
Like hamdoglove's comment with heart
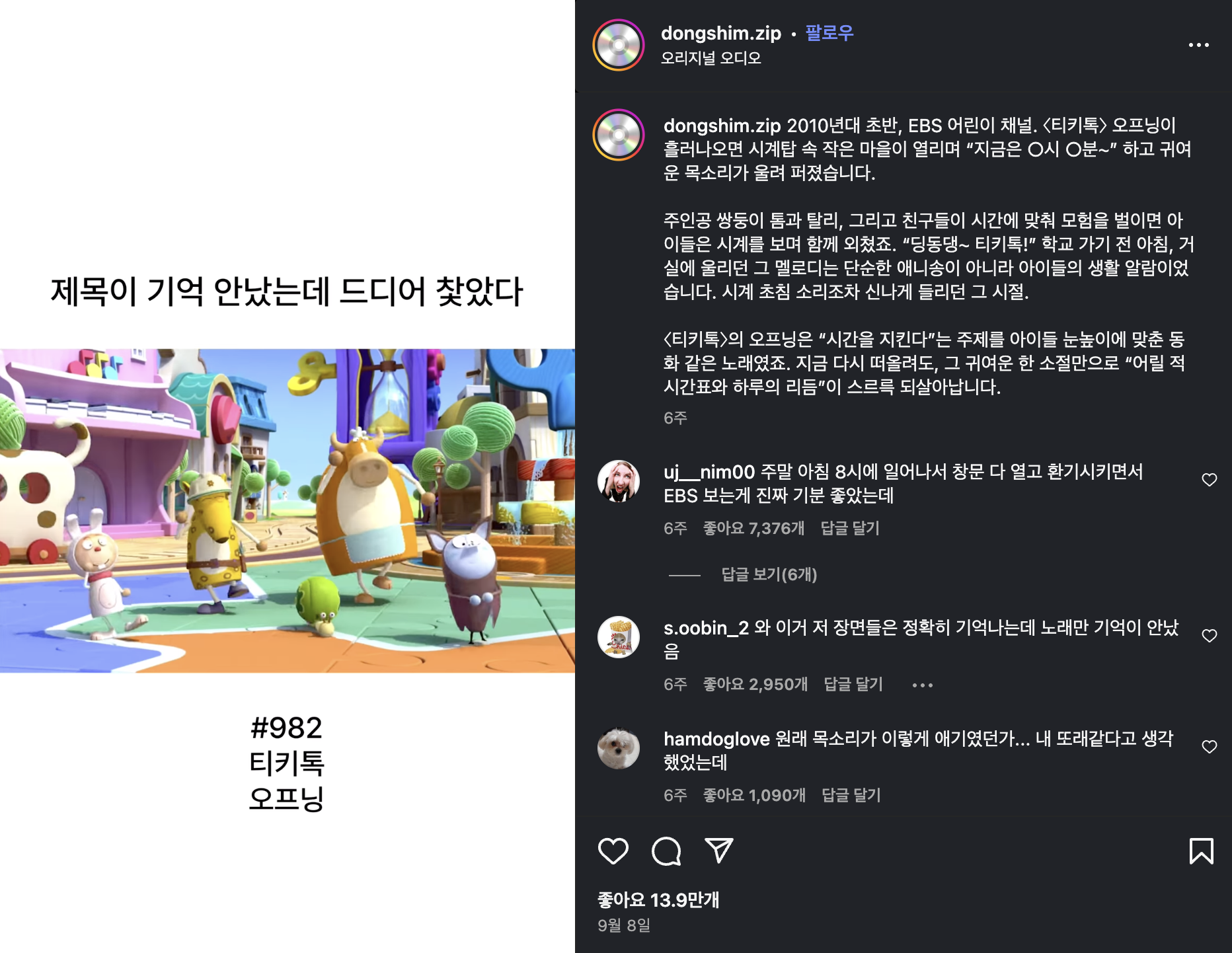pyautogui.click(x=1209, y=747)
